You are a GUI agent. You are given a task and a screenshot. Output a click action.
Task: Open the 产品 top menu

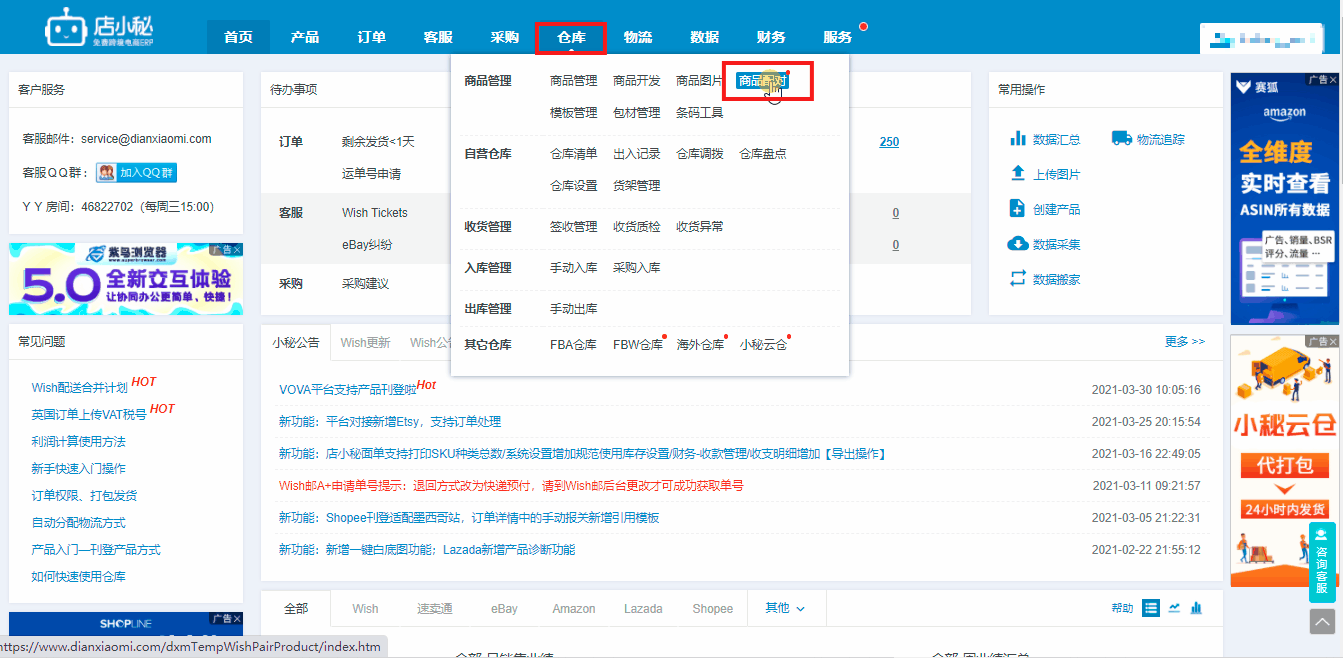tap(305, 37)
